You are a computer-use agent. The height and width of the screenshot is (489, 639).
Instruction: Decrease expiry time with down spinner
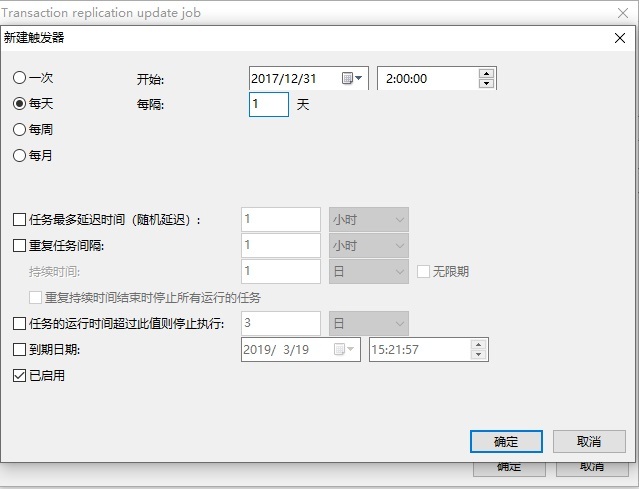[478, 354]
